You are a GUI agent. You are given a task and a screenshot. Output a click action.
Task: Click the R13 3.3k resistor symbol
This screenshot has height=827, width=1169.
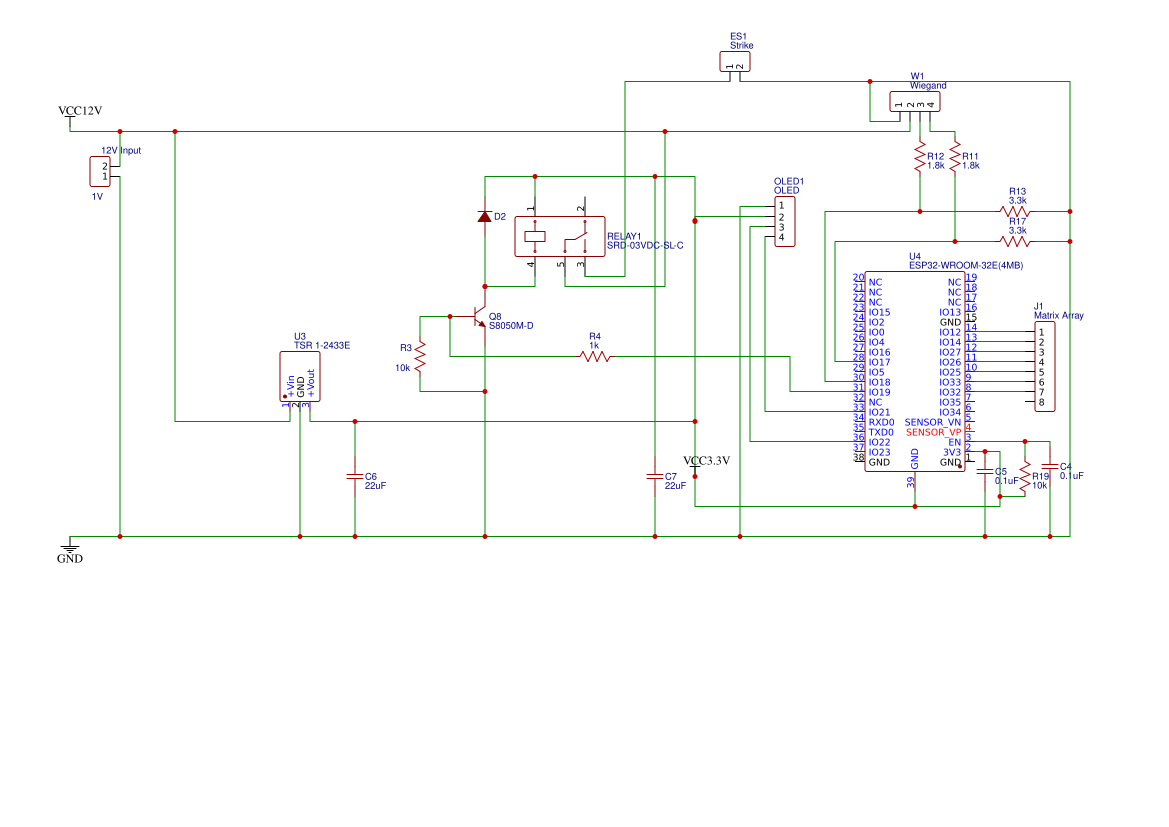tap(1015, 212)
